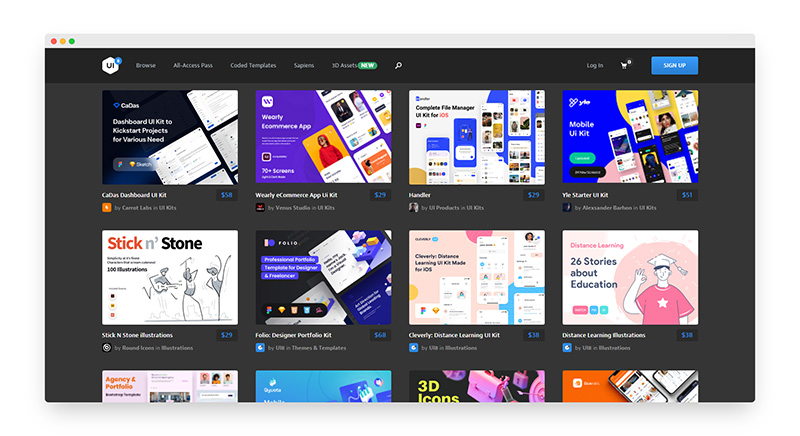Open Handler File Manager thumbnail
Viewport: 800px width, 436px height.
coord(477,137)
